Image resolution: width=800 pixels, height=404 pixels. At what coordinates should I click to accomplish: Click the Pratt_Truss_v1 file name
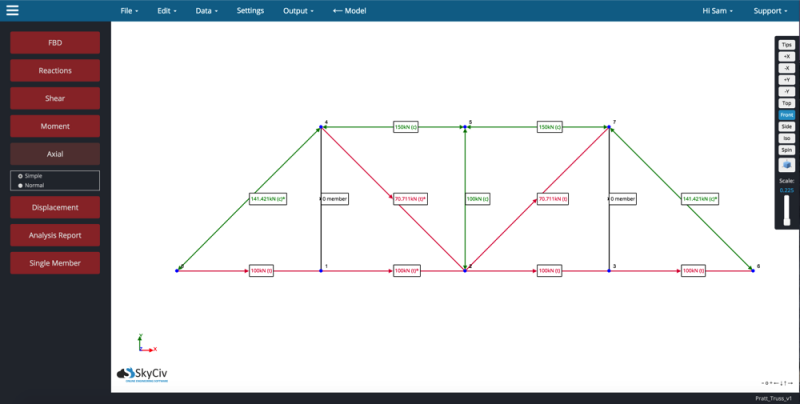[773, 398]
